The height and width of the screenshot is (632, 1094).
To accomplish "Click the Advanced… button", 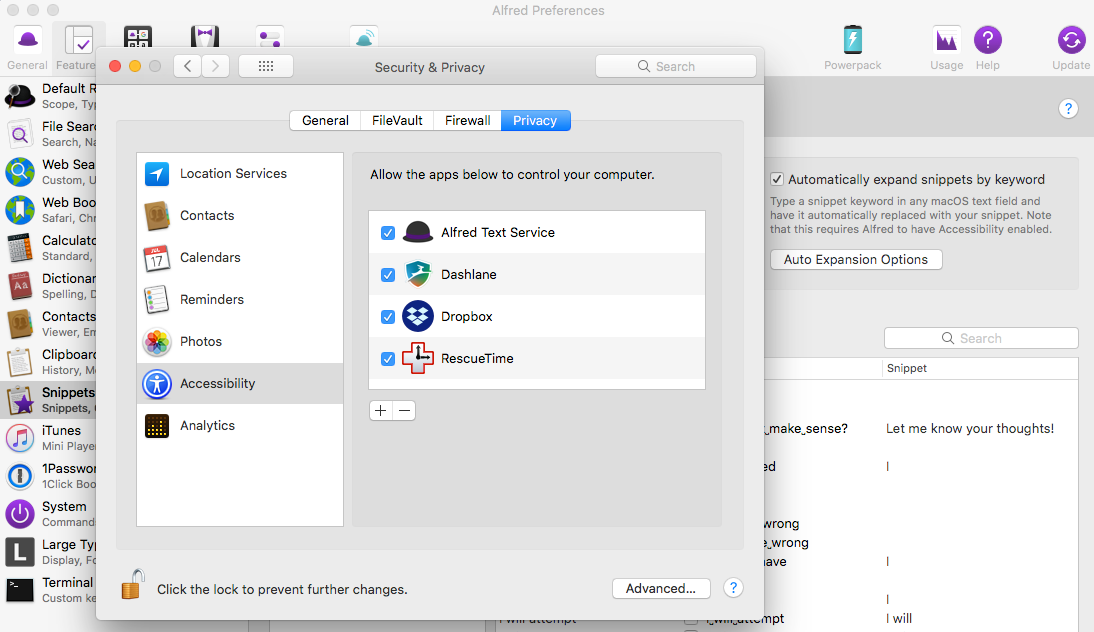I will (x=661, y=588).
